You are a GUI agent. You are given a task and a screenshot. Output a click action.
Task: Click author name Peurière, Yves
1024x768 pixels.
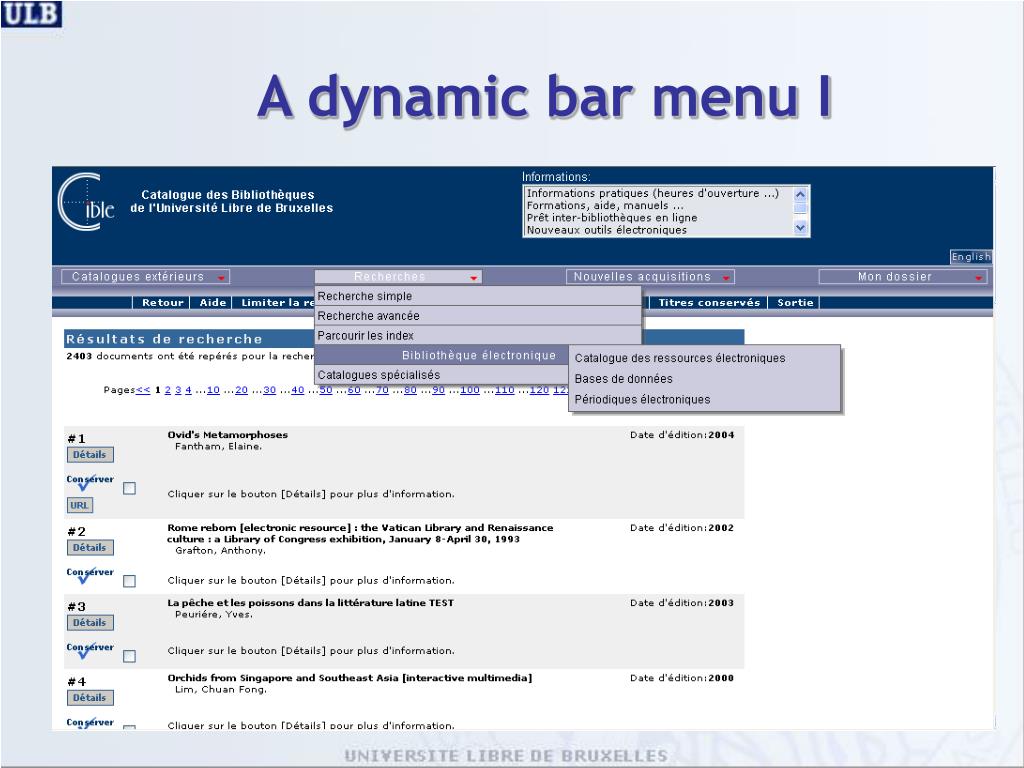coord(214,615)
